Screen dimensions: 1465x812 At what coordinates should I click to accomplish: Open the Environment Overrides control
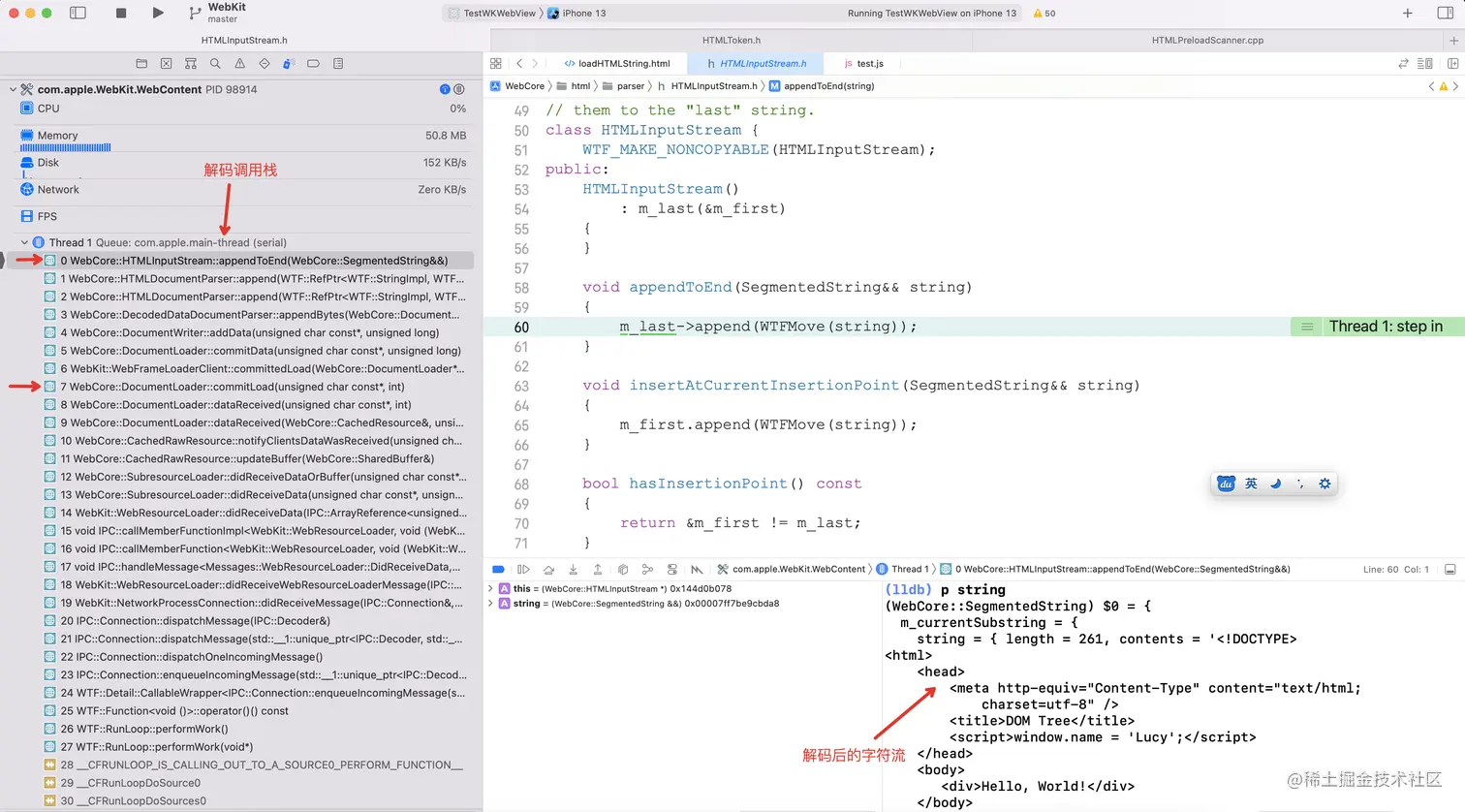[x=672, y=570]
